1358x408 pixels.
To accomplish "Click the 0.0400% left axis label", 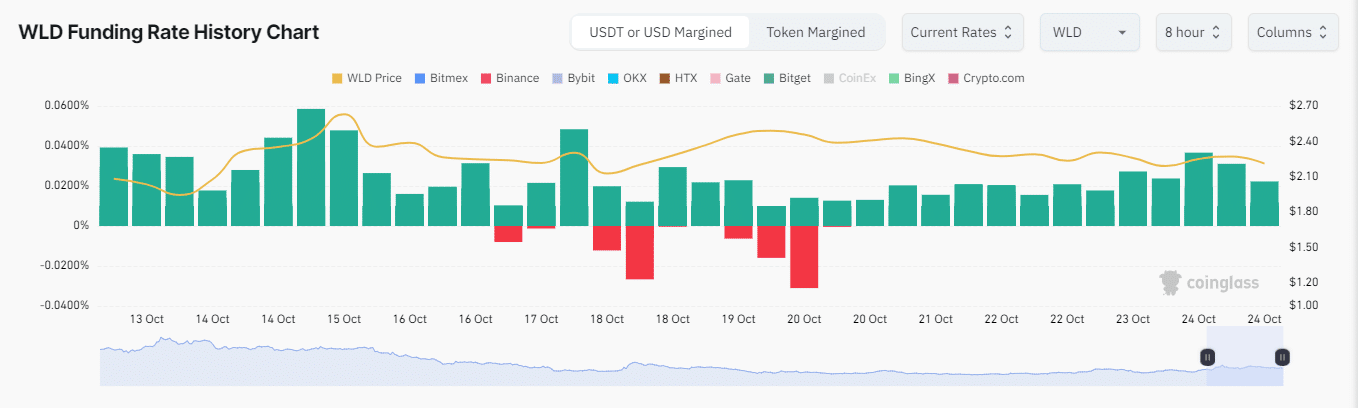I will 67,146.
